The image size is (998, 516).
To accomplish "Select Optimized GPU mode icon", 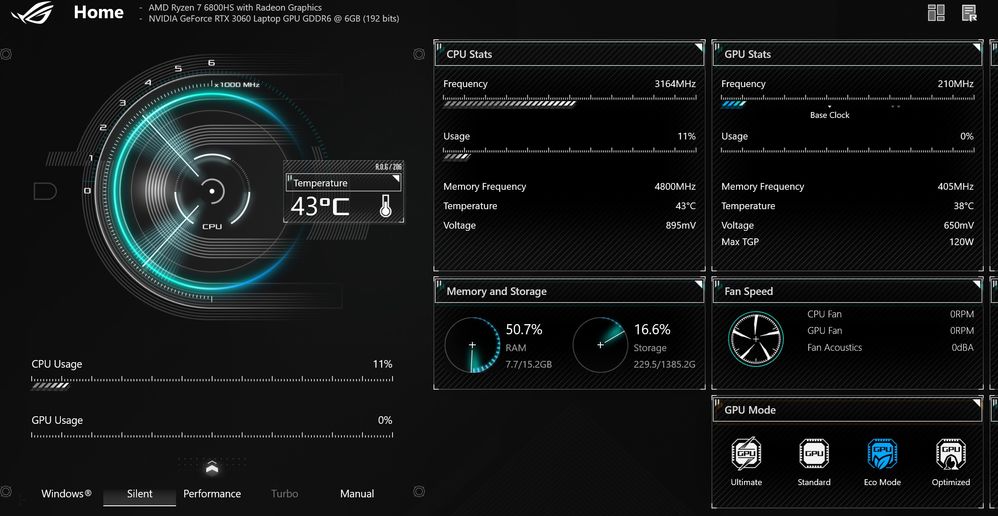I will click(951, 454).
